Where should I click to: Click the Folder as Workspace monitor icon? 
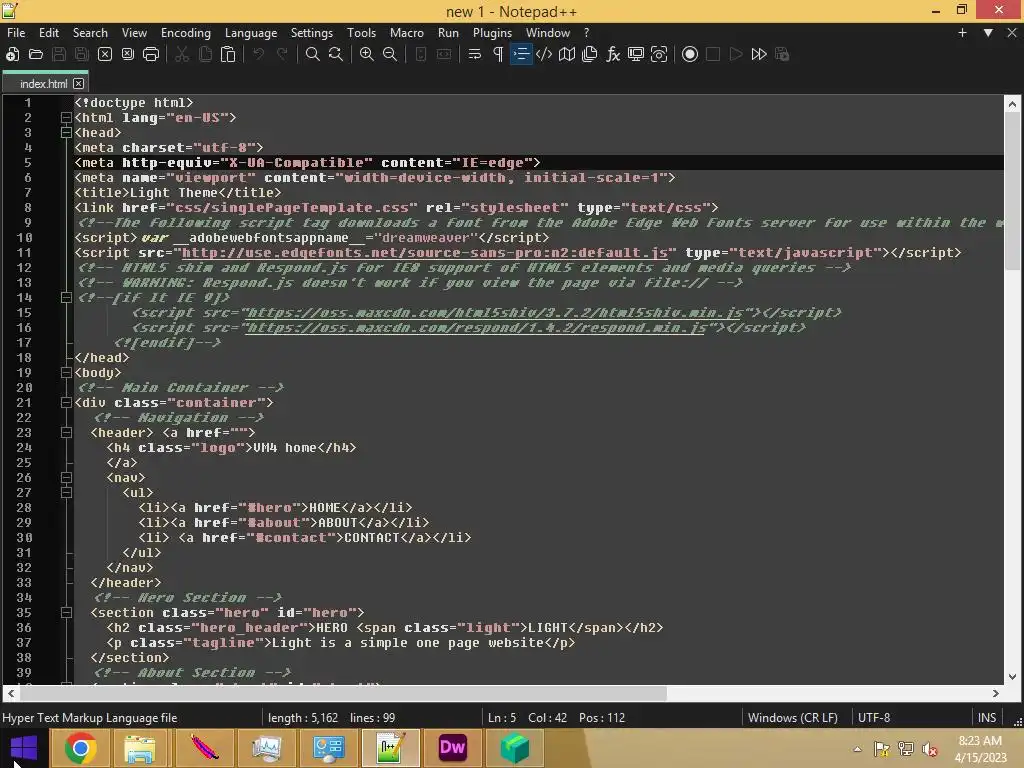click(636, 54)
